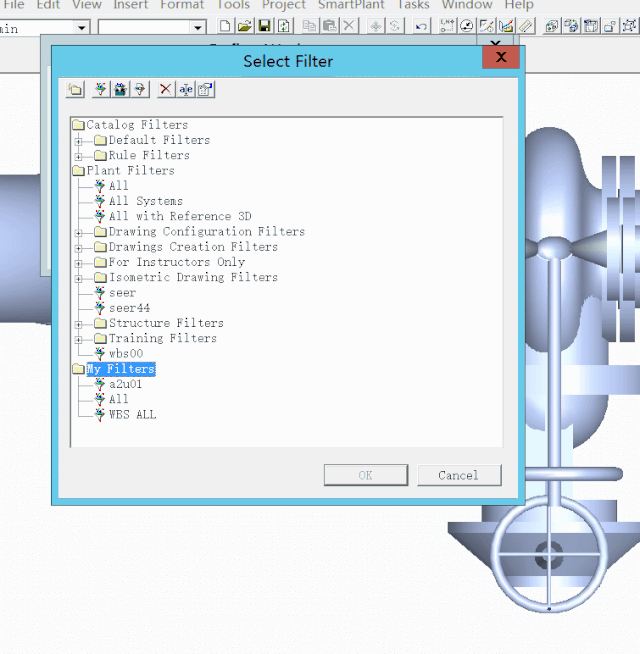Close the Select Filter dialog
Image resolution: width=640 pixels, height=654 pixels.
point(501,57)
